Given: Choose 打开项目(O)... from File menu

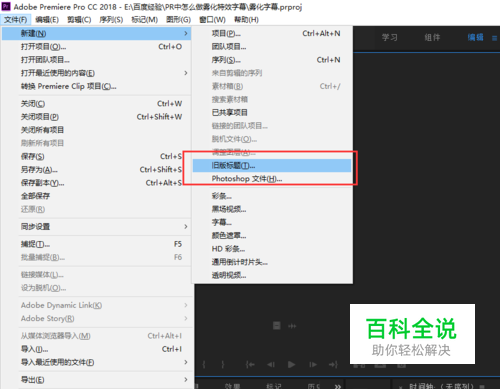Looking at the screenshot, I should tap(97, 47).
